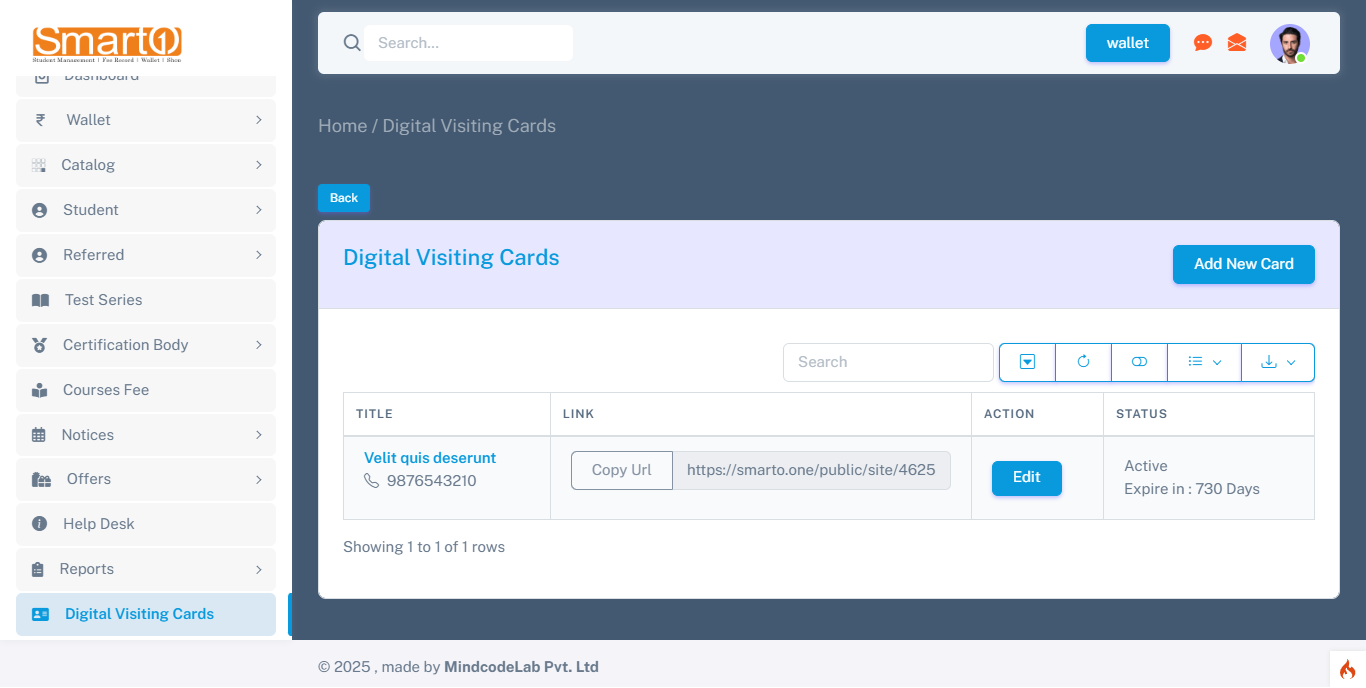Viewport: 1366px width, 688px height.
Task: Click the user profile avatar
Action: pyautogui.click(x=1289, y=44)
